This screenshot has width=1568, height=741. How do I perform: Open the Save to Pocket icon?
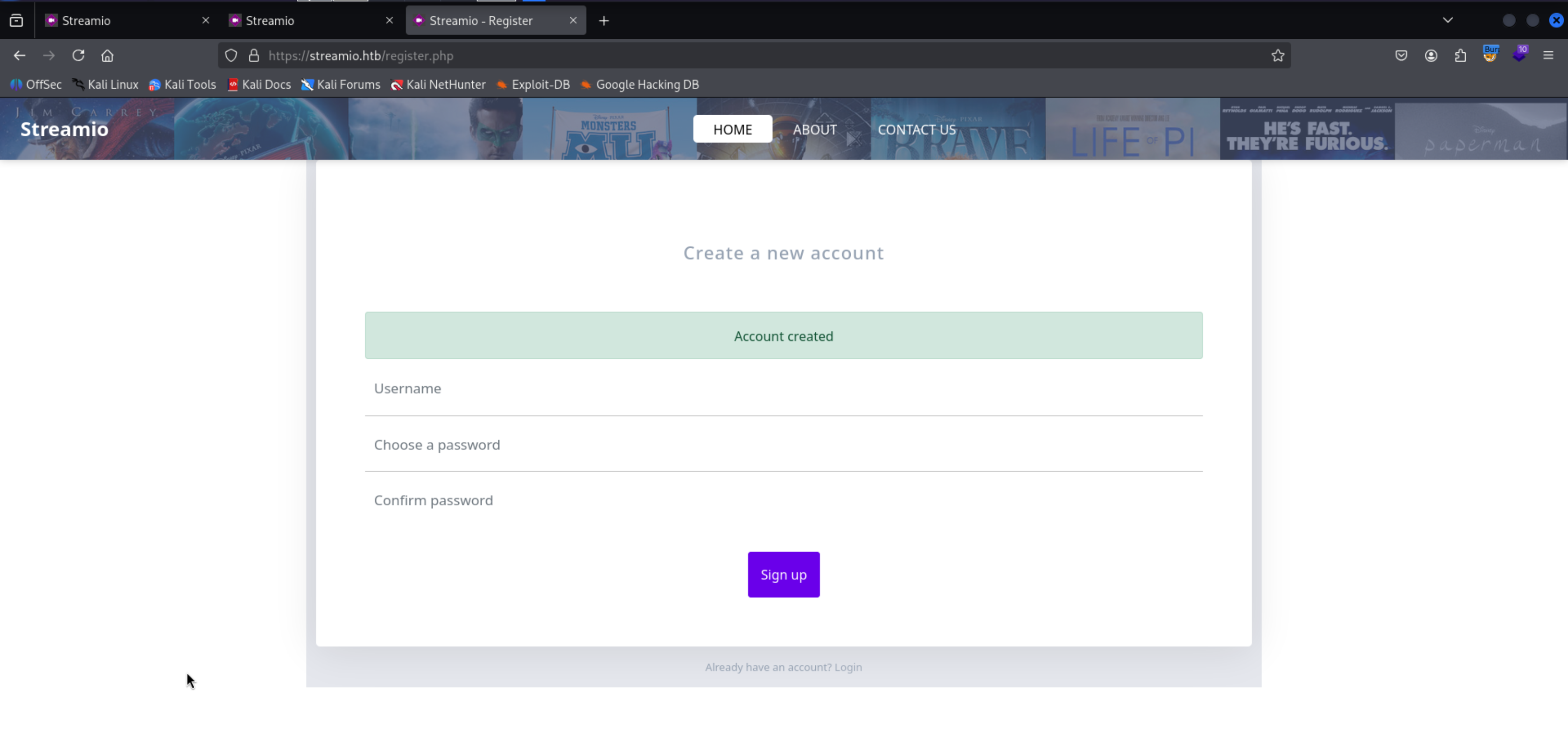(1401, 56)
